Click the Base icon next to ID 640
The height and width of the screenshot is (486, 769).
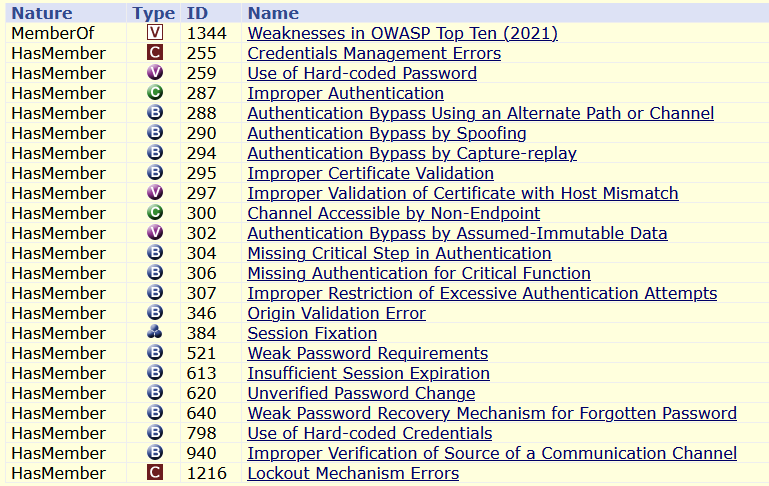[154, 413]
